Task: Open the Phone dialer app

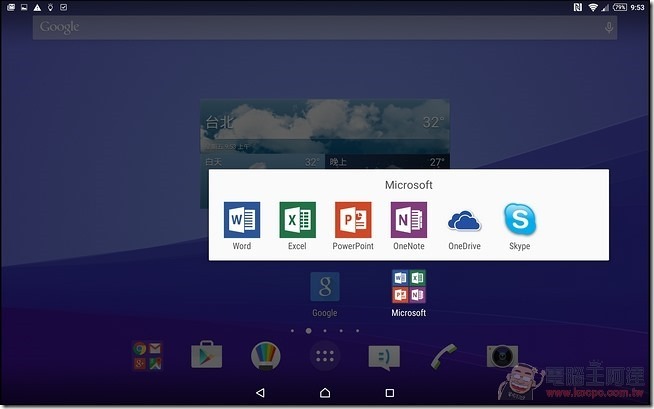Action: [443, 356]
